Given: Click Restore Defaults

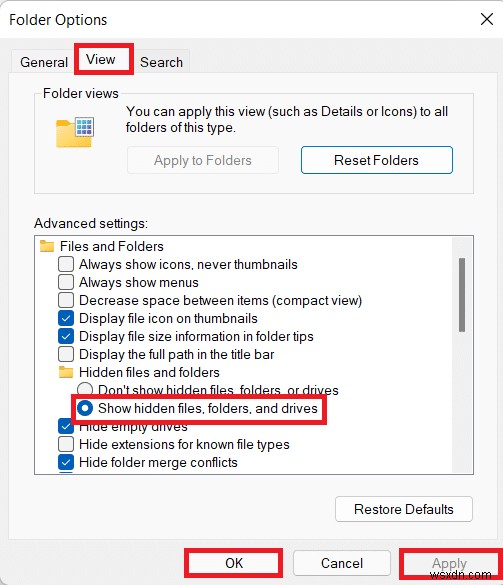Looking at the screenshot, I should [x=404, y=509].
